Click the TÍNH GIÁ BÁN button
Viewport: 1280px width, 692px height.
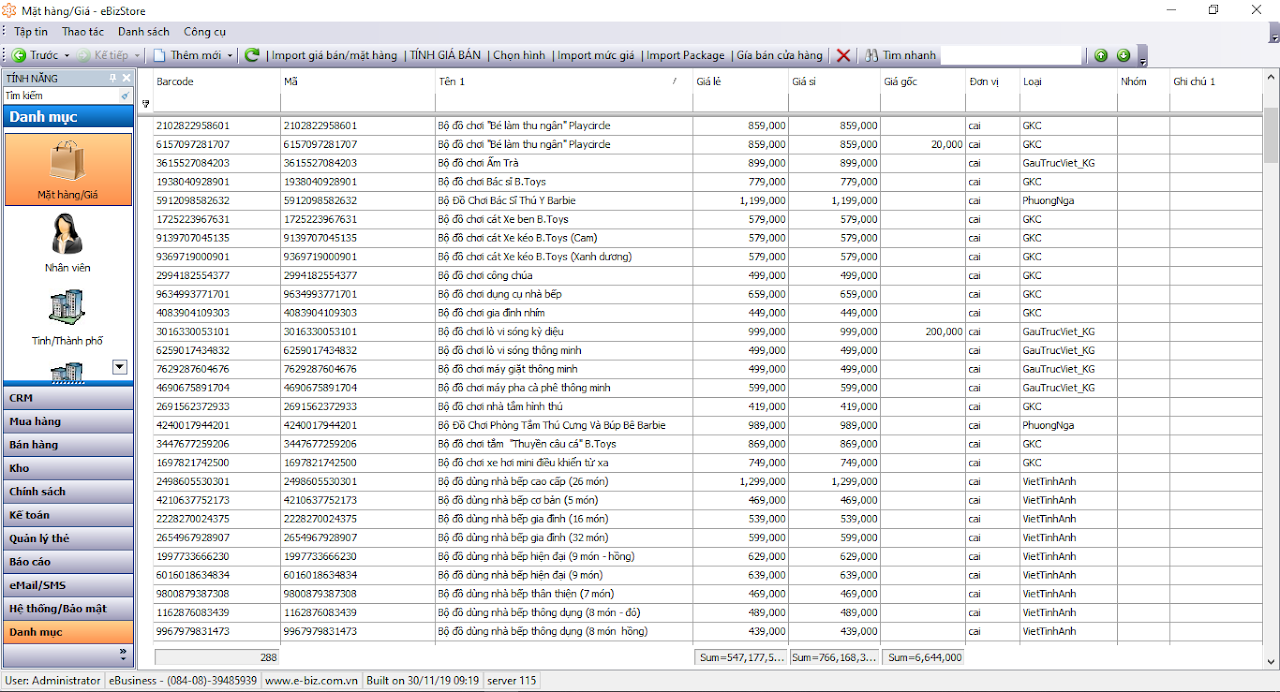pyautogui.click(x=445, y=55)
